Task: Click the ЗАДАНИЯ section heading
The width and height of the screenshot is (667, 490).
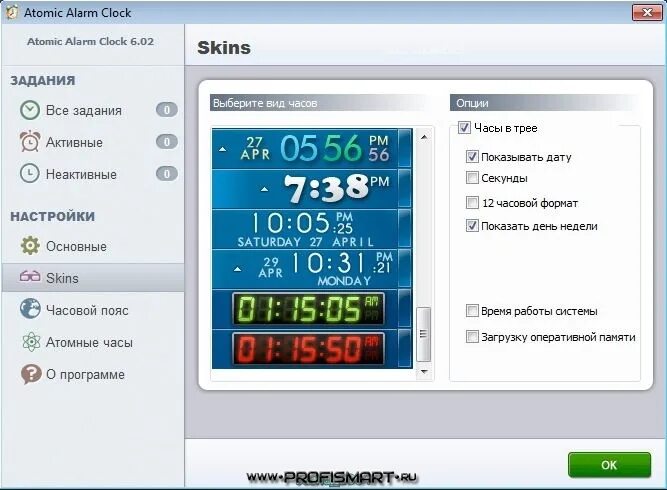Action: [x=43, y=80]
